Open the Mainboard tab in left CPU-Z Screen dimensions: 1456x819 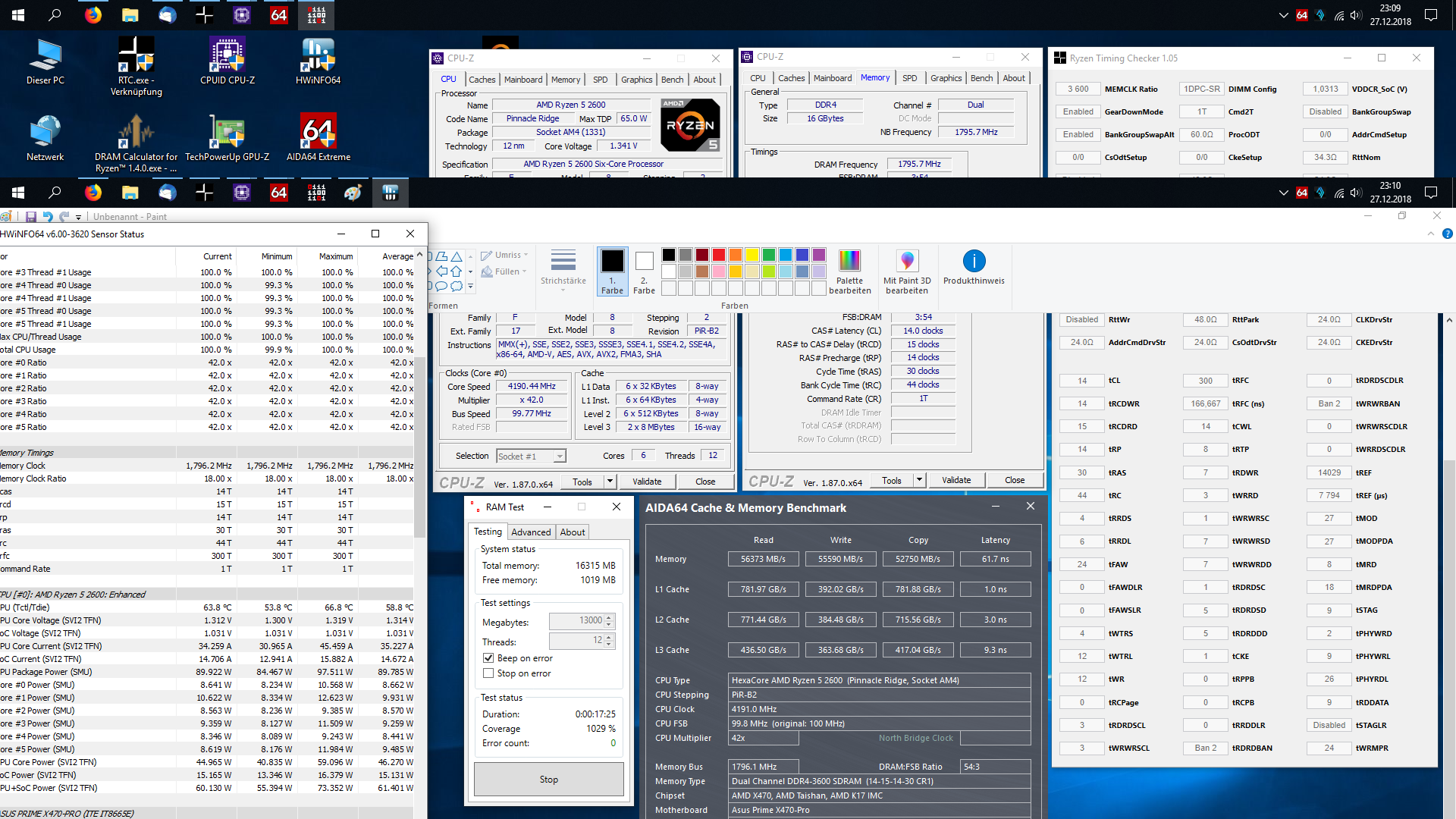click(x=523, y=80)
